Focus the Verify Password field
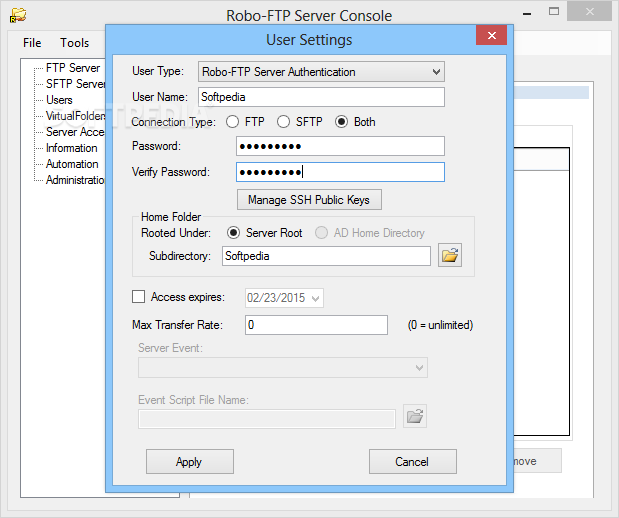Screen dimensions: 619x518 [340, 172]
